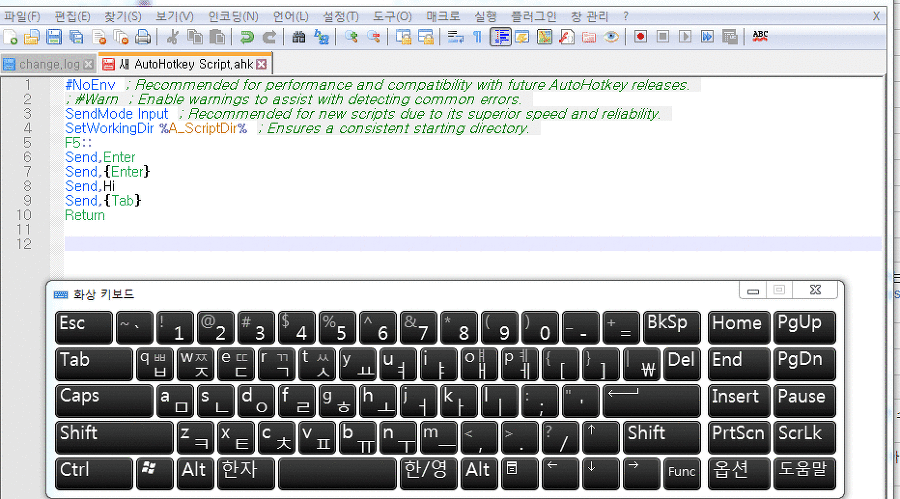Image resolution: width=900 pixels, height=499 pixels.
Task: Open Find with the binoculars icon
Action: [x=298, y=37]
